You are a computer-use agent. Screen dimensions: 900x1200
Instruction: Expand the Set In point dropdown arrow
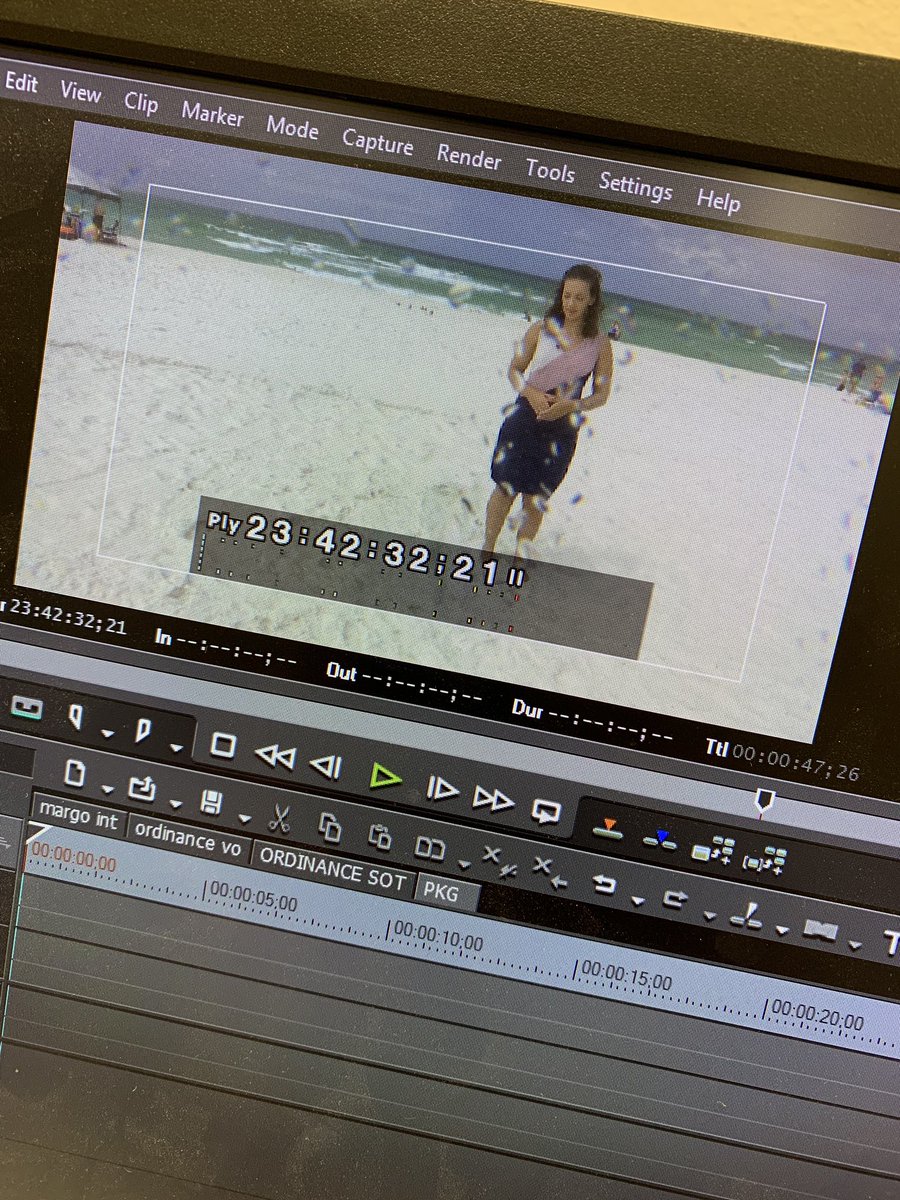[109, 734]
